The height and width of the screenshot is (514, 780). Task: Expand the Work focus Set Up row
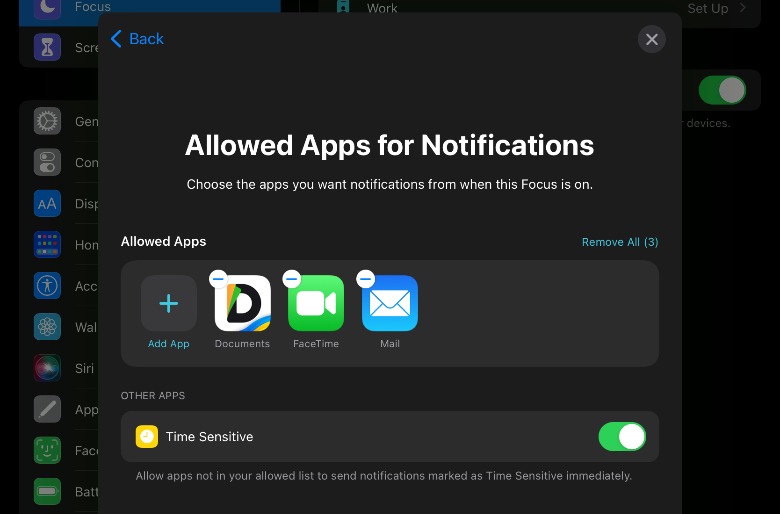[716, 8]
